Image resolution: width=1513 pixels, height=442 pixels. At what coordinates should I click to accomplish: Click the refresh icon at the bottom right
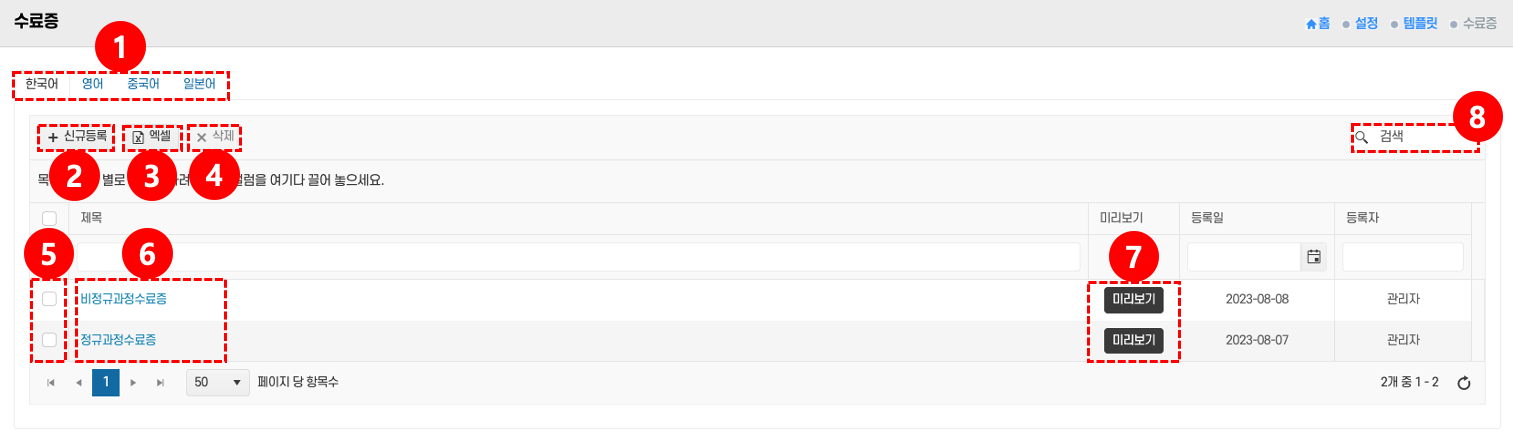[1464, 383]
